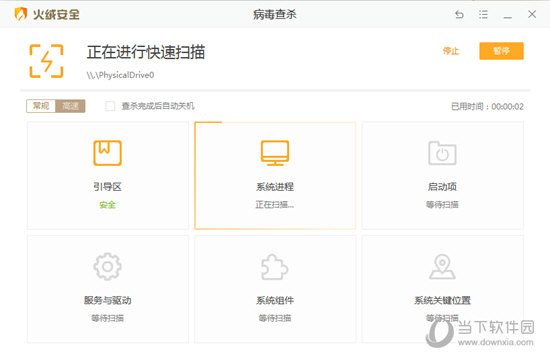Click the 系统关键位置 map pin icon
The width and height of the screenshot is (550, 362).
(442, 267)
